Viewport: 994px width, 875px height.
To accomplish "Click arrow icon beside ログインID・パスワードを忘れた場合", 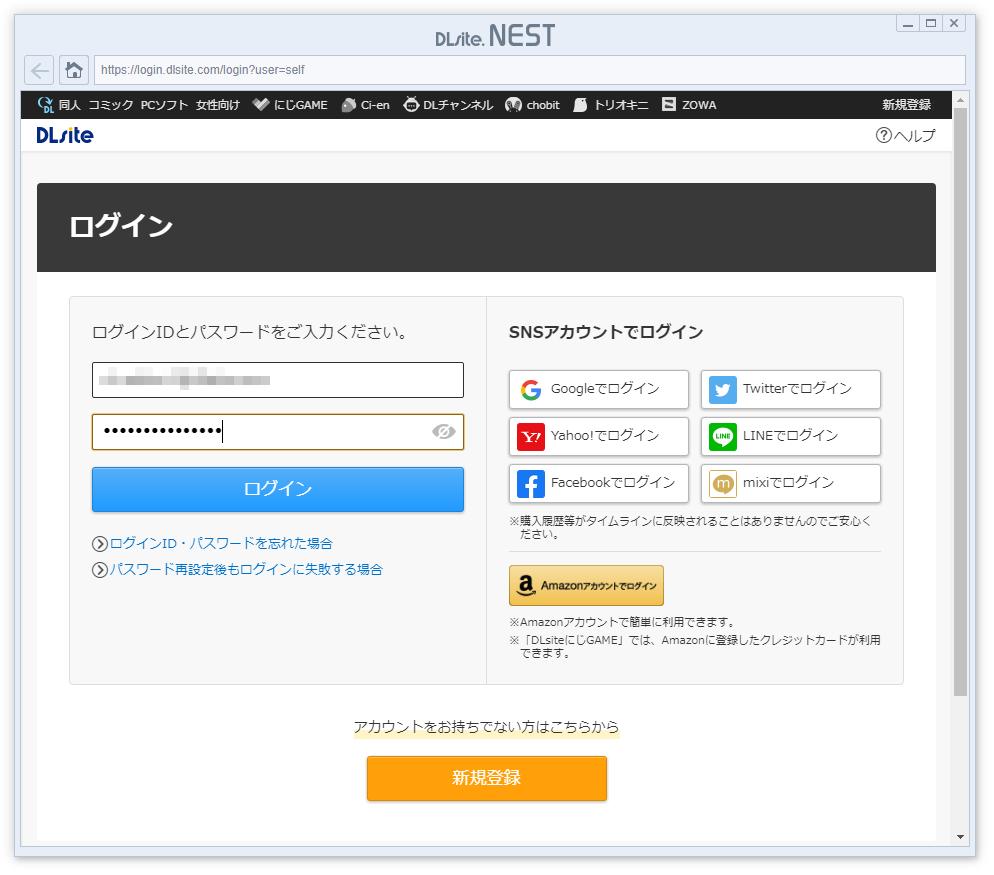I will [x=100, y=544].
